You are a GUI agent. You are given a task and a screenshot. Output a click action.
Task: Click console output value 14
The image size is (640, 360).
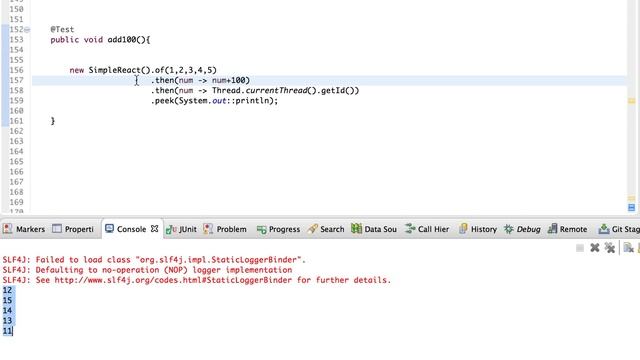(7, 311)
